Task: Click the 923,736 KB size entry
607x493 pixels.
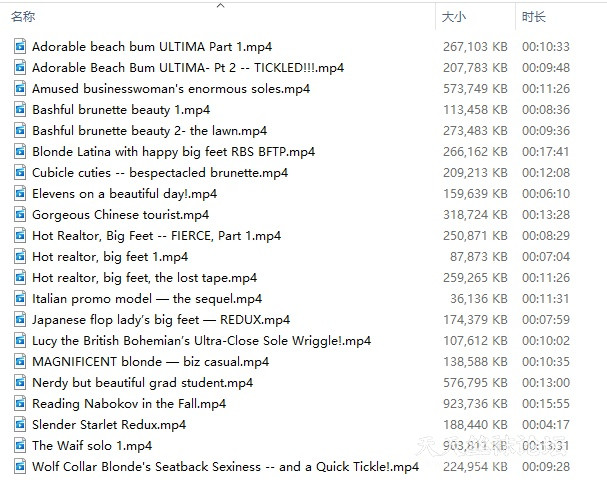Action: click(x=475, y=404)
